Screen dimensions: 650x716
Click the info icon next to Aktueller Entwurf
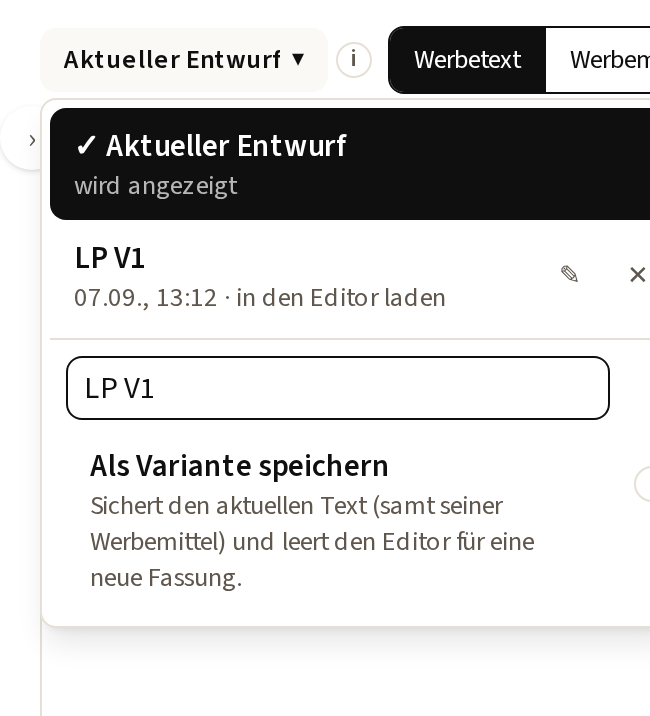354,60
